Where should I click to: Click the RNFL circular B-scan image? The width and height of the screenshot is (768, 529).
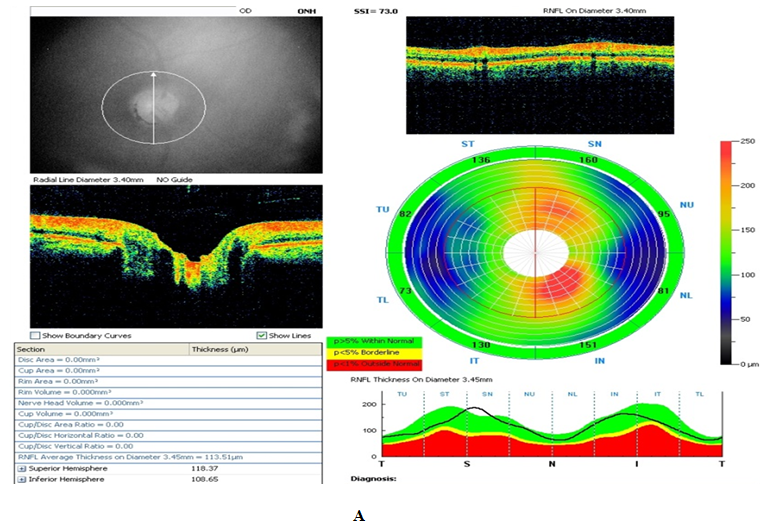[x=541, y=75]
